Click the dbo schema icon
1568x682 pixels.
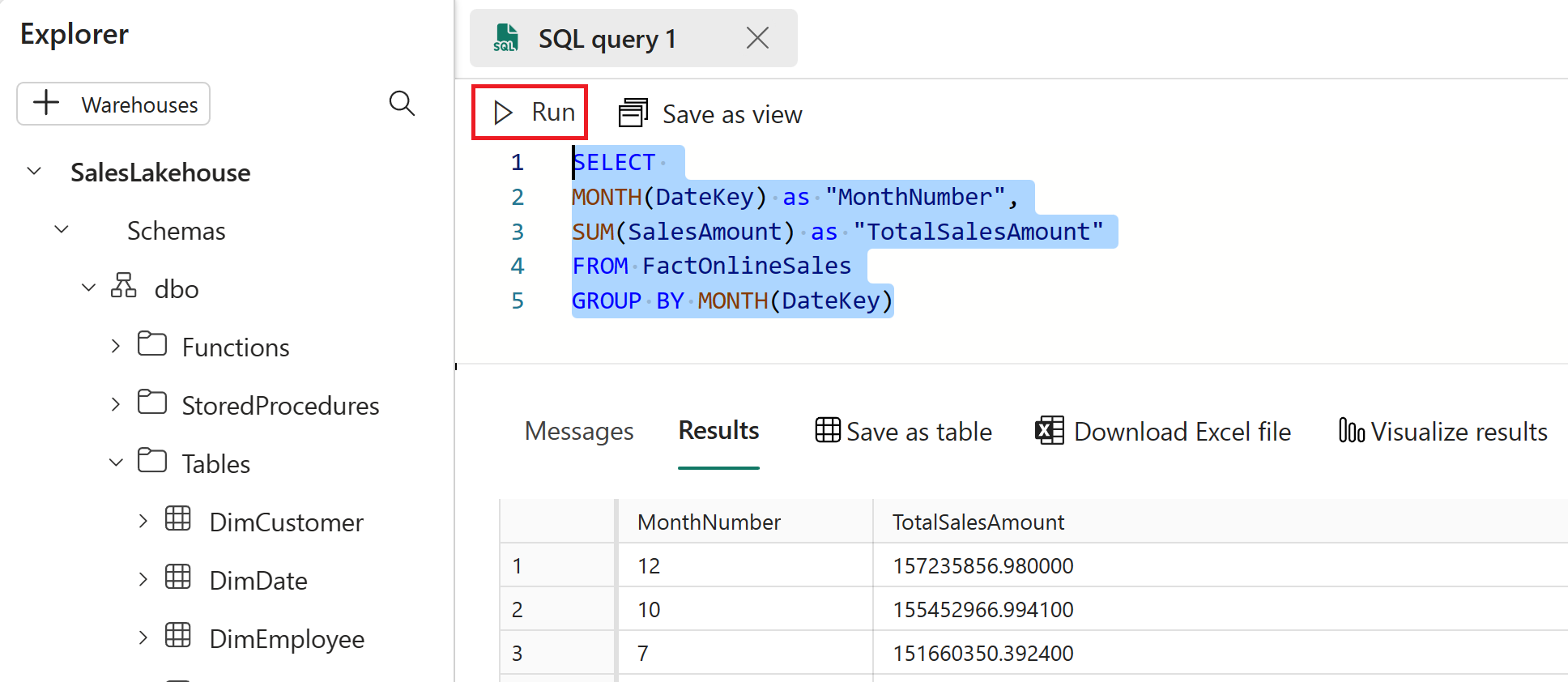(124, 286)
